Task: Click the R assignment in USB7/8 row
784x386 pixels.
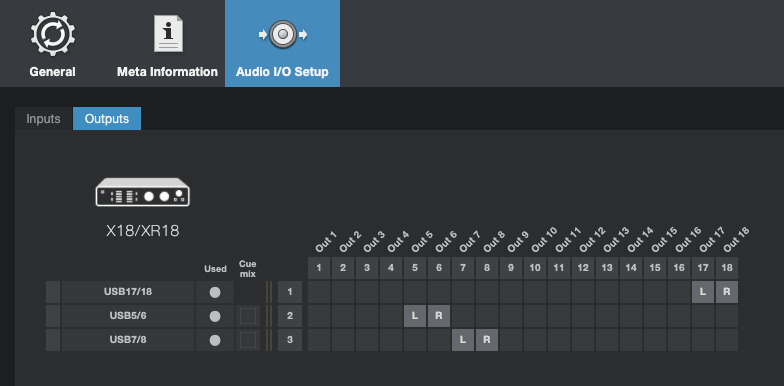Action: tap(487, 340)
